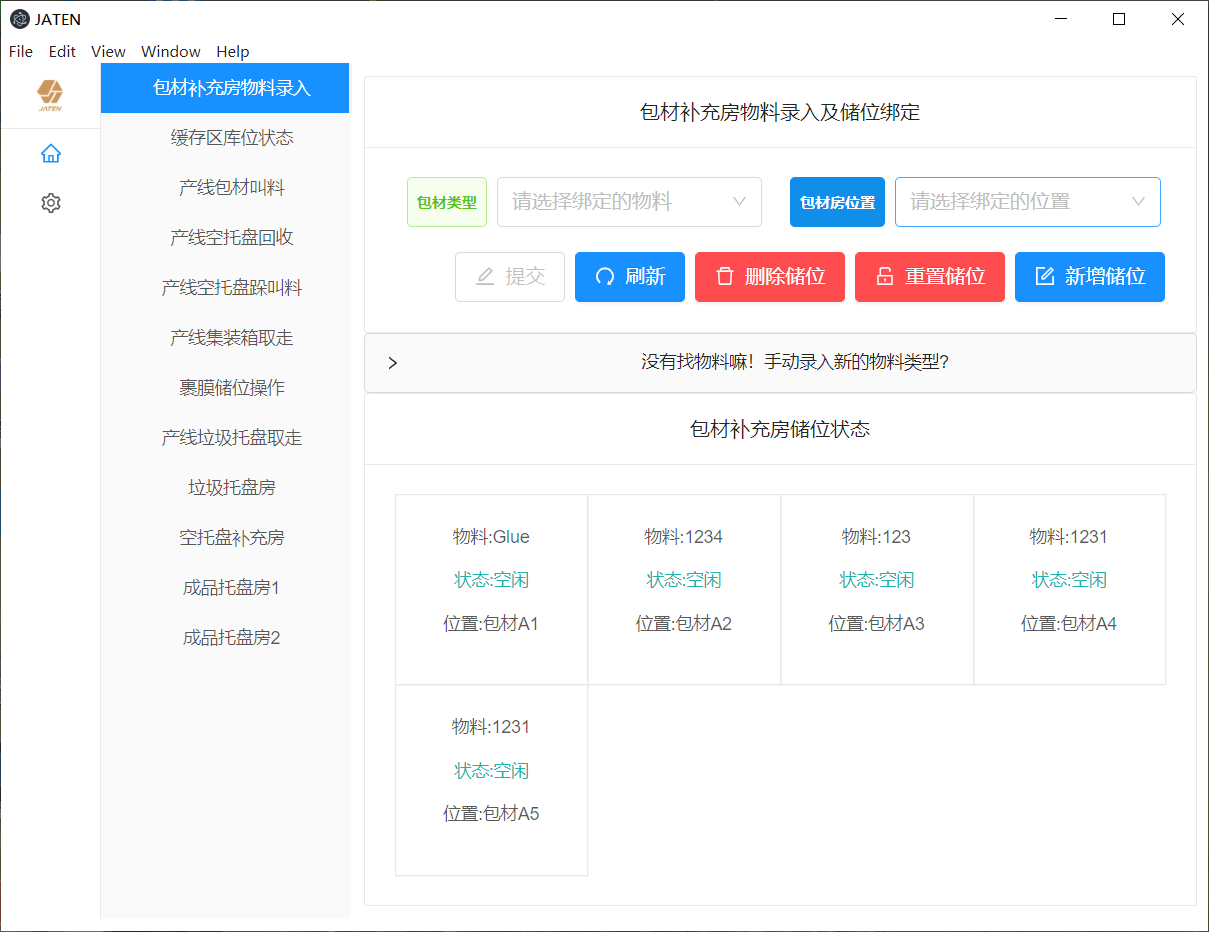This screenshot has width=1209, height=932.
Task: Click the 刷新 refresh button
Action: tap(630, 277)
